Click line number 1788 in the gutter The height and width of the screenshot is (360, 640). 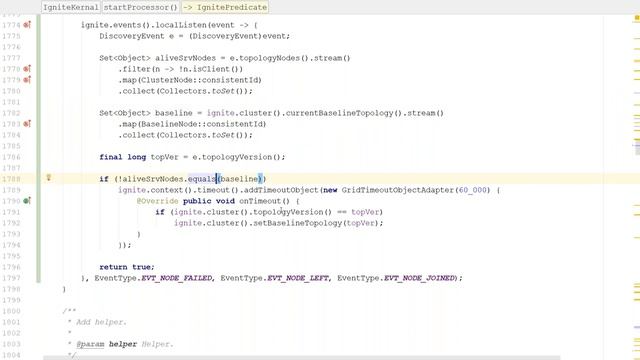tap(11, 179)
